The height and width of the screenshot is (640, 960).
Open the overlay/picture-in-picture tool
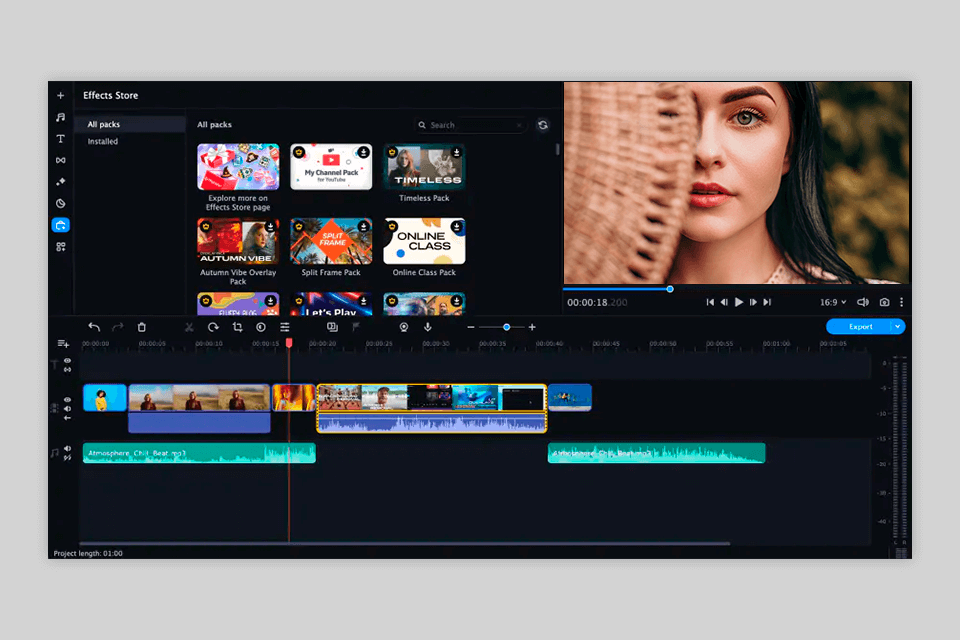(332, 327)
